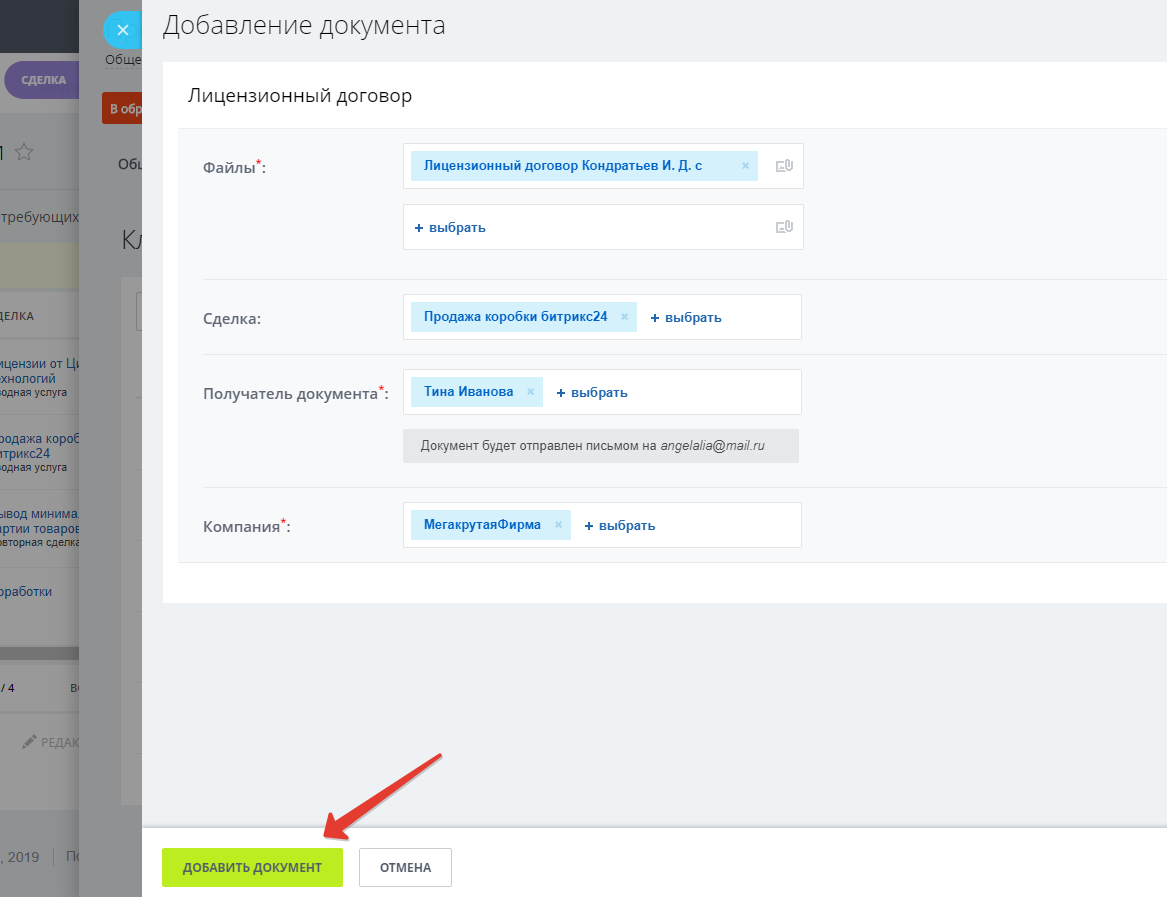This screenshot has height=897, width=1167.
Task: Open the Продажа короб битрикс24 link in background list
Action: pyautogui.click(x=39, y=446)
